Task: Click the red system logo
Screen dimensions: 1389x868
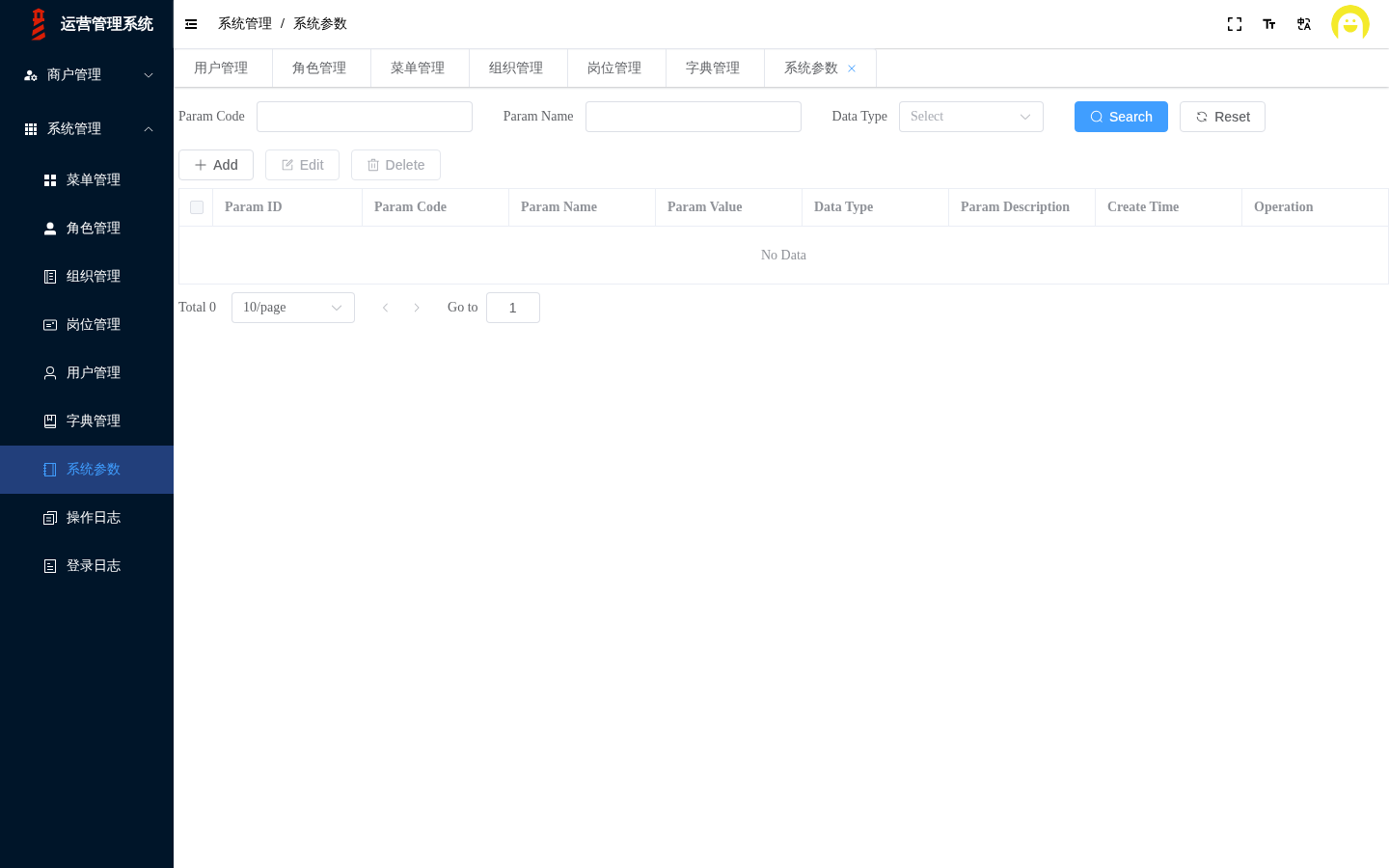Action: tap(39, 24)
